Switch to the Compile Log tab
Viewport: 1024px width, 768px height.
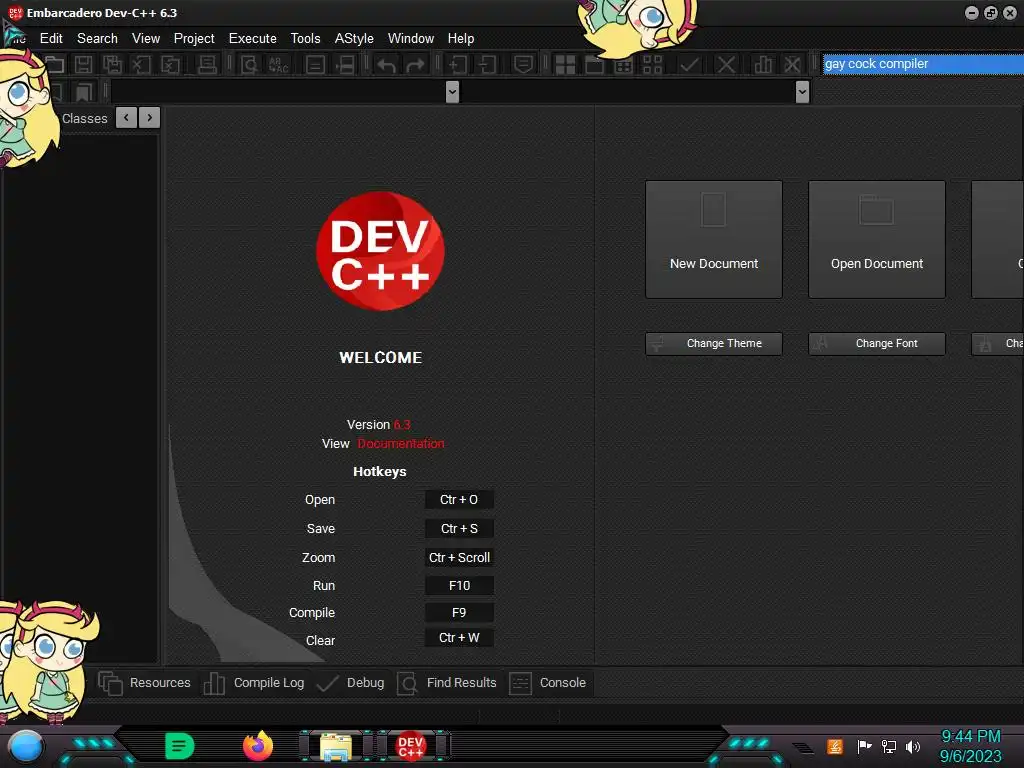pyautogui.click(x=254, y=683)
